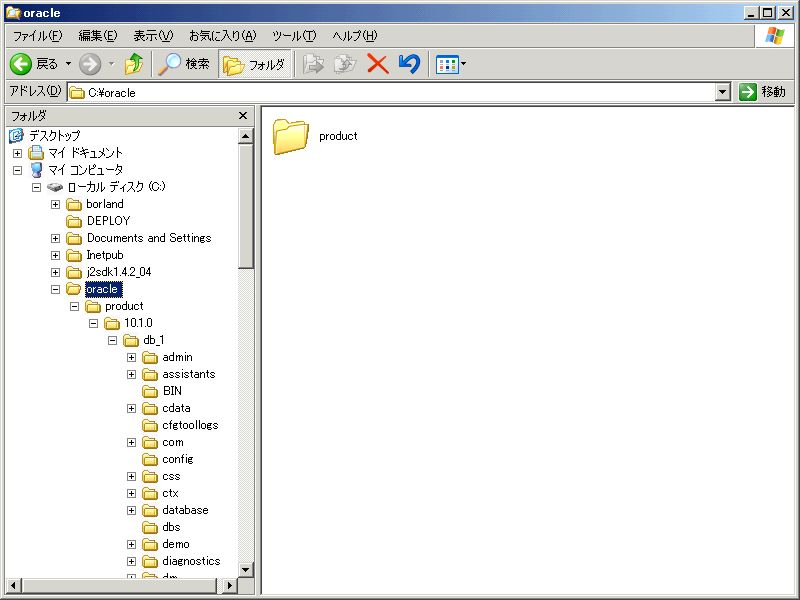800x600 pixels.
Task: Select Documents and Settings folder
Action: [x=148, y=238]
